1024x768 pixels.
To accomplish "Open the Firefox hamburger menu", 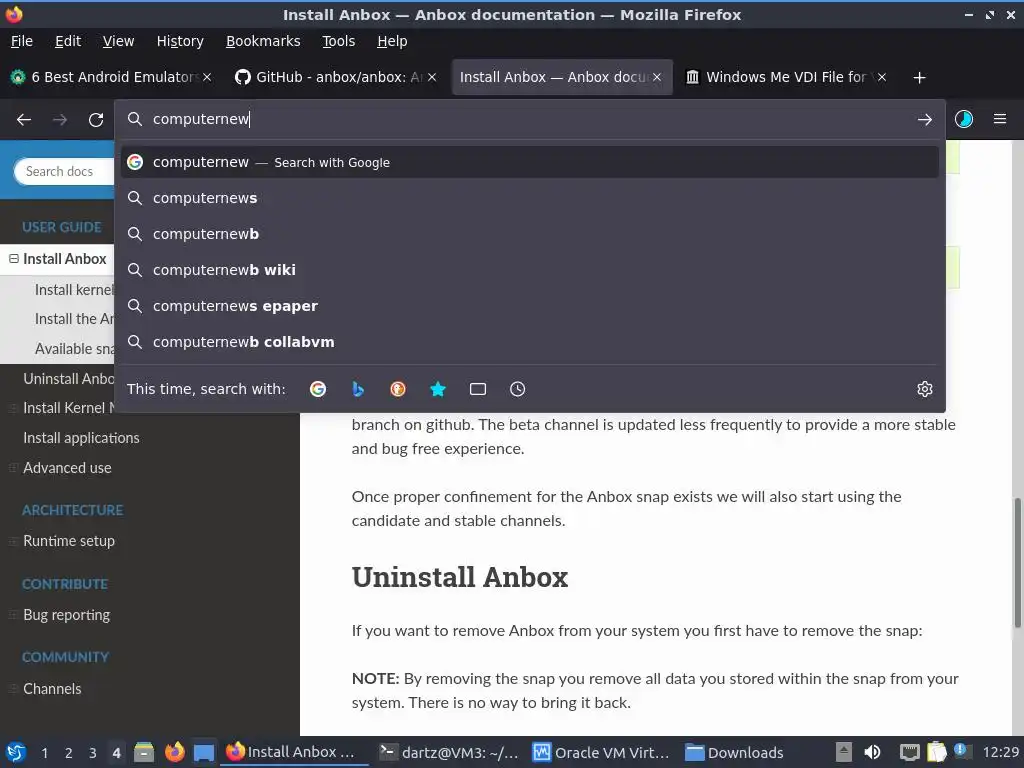I will pyautogui.click(x=1000, y=119).
